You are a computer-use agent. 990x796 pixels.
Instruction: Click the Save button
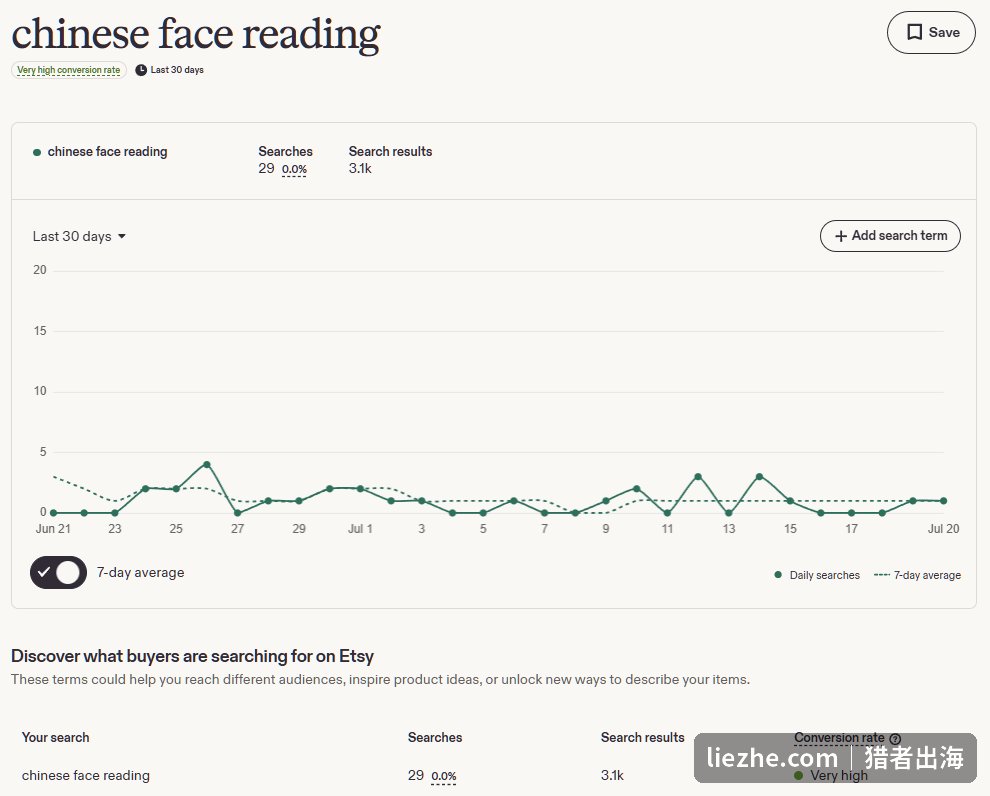[931, 32]
